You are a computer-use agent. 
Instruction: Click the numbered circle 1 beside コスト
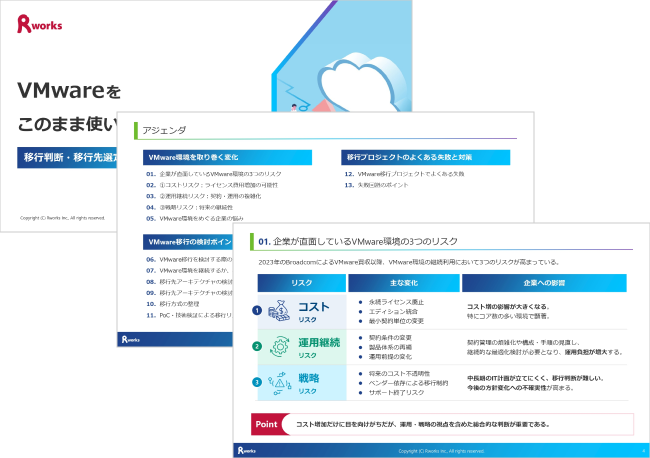(257, 310)
